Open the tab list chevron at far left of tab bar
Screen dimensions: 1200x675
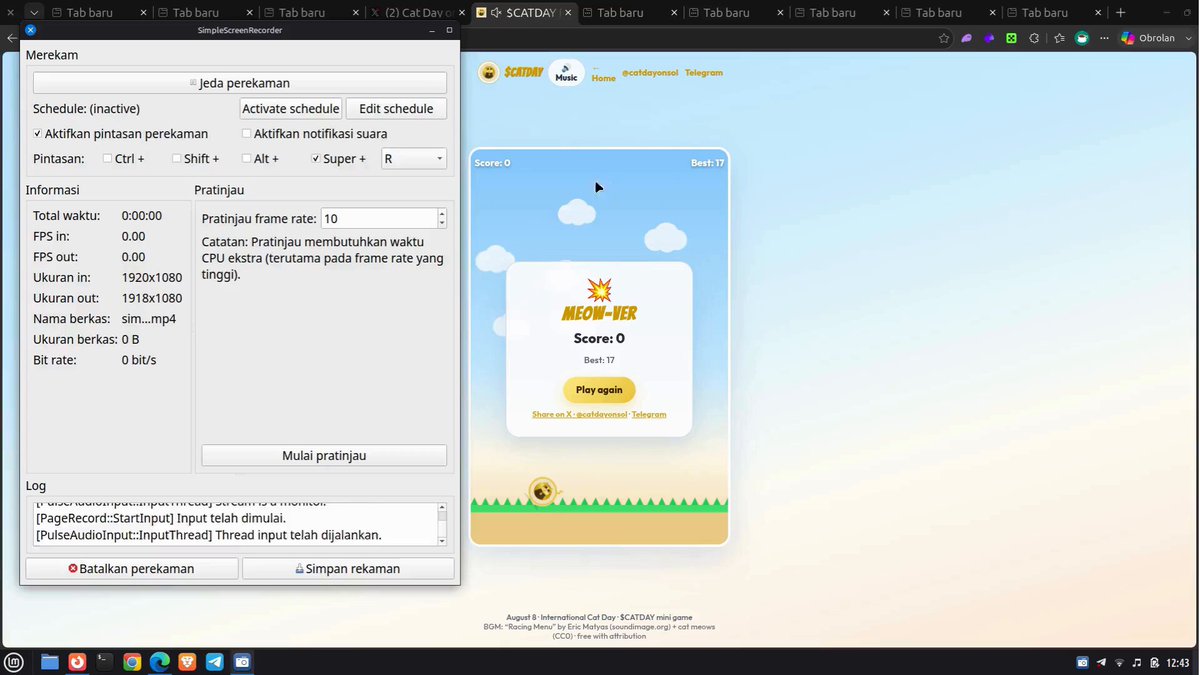(x=33, y=13)
